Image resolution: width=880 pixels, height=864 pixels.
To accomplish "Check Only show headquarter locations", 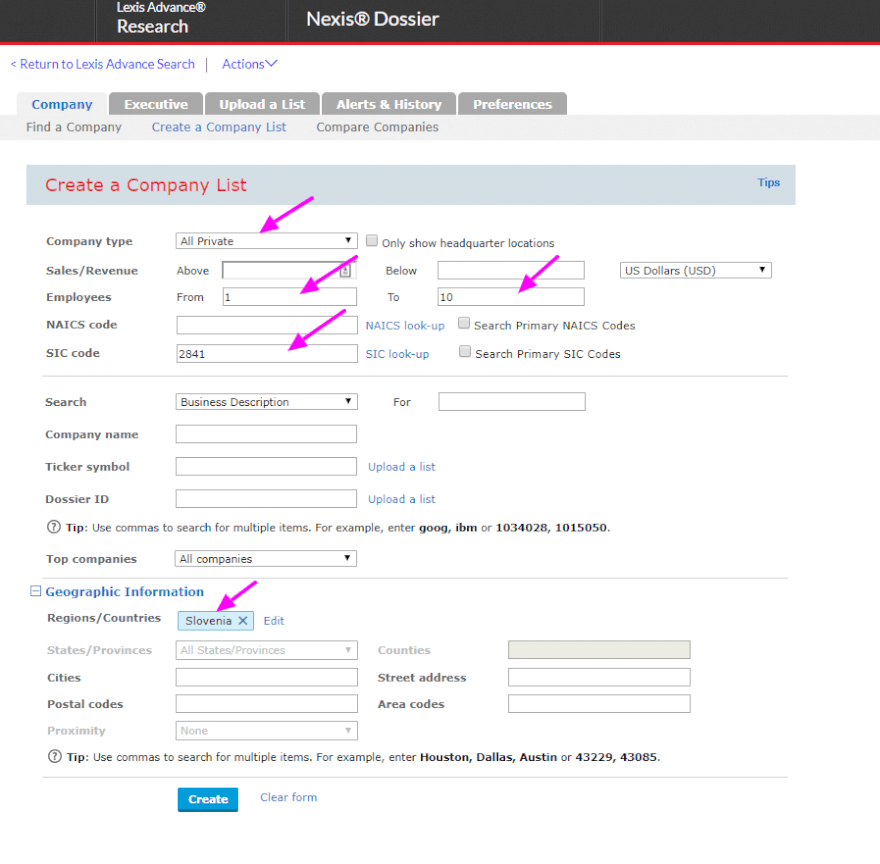I will (x=372, y=241).
